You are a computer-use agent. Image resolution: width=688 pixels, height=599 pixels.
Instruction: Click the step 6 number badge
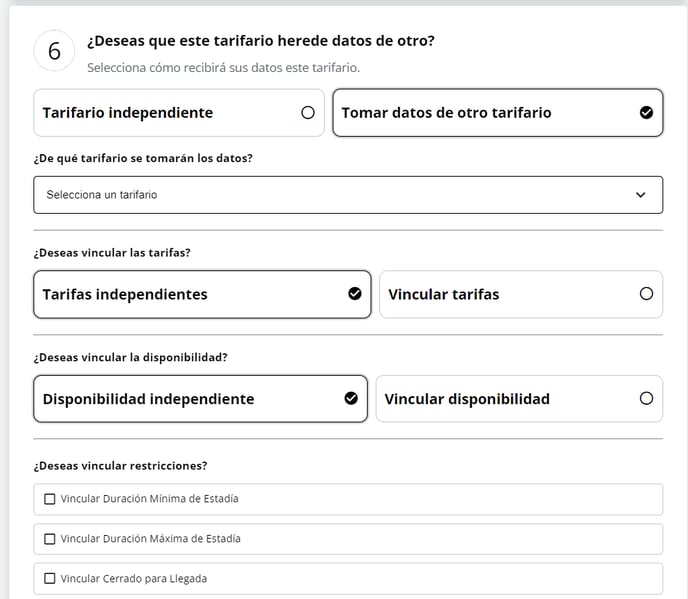point(54,51)
